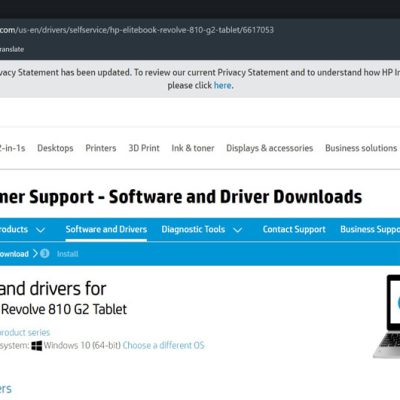Click the Windows logo icon
This screenshot has height=400, width=400.
[x=37, y=346]
